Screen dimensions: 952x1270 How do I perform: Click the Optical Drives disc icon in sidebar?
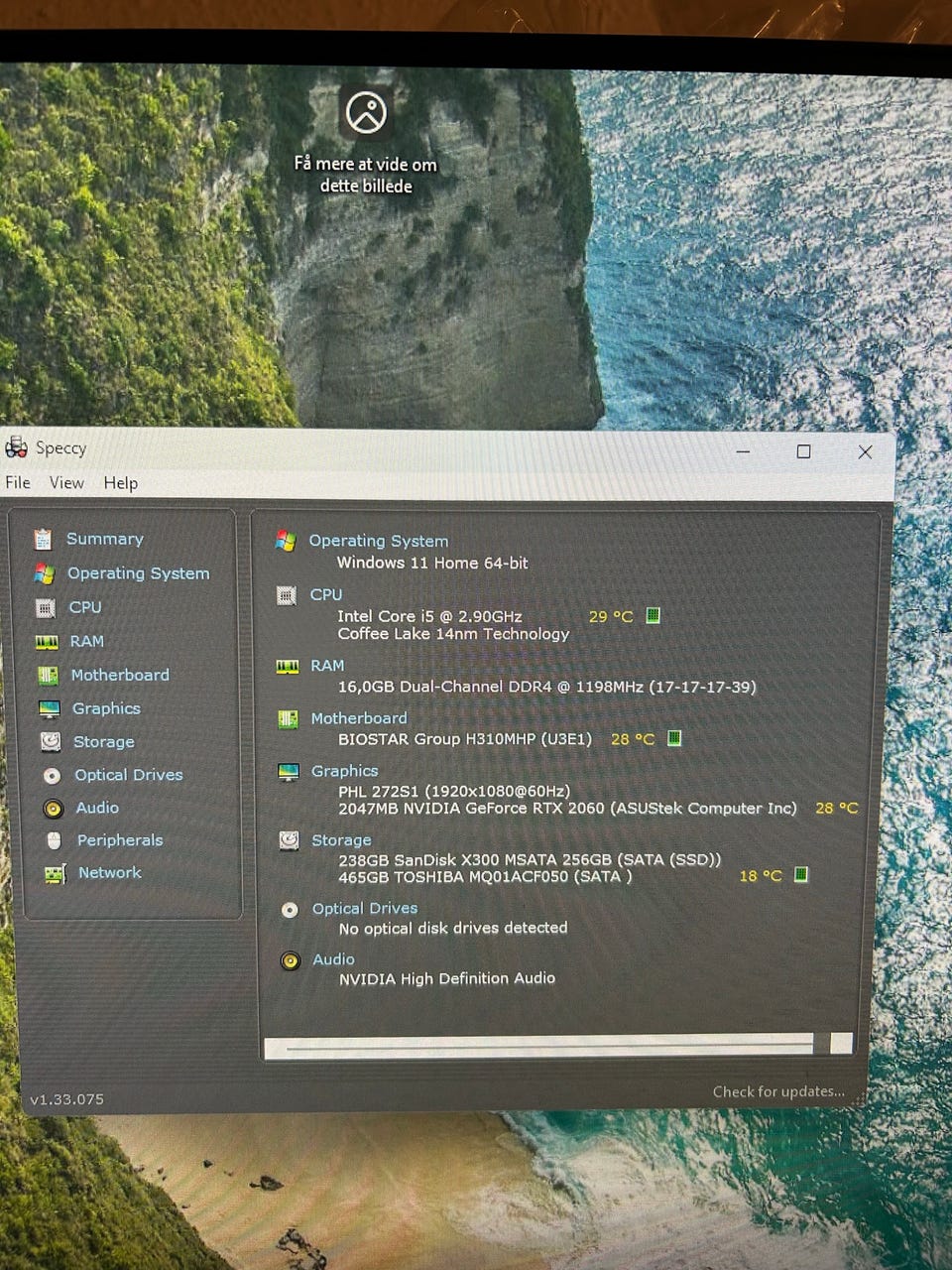pos(52,775)
